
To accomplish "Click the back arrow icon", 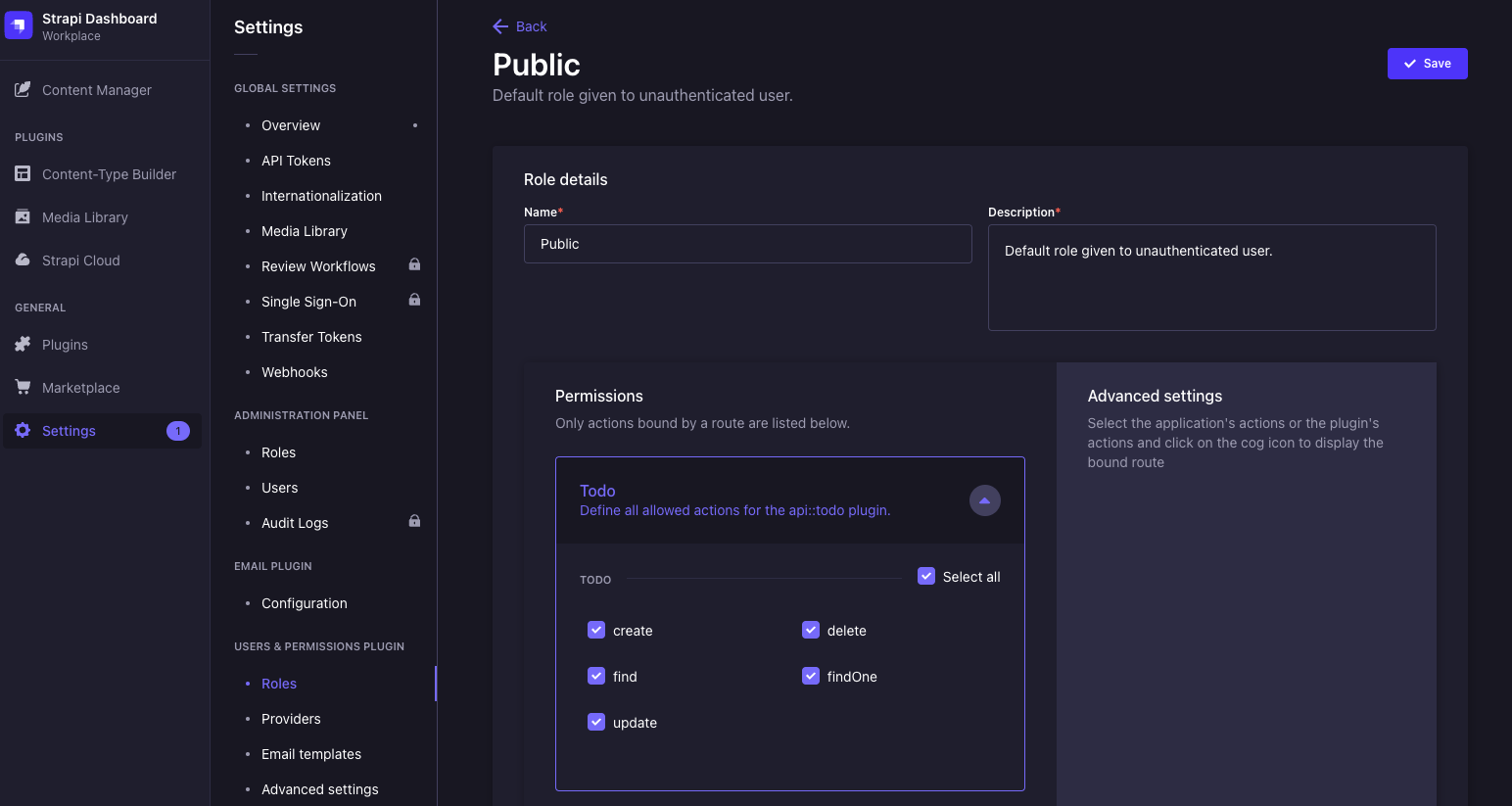I will click(500, 26).
